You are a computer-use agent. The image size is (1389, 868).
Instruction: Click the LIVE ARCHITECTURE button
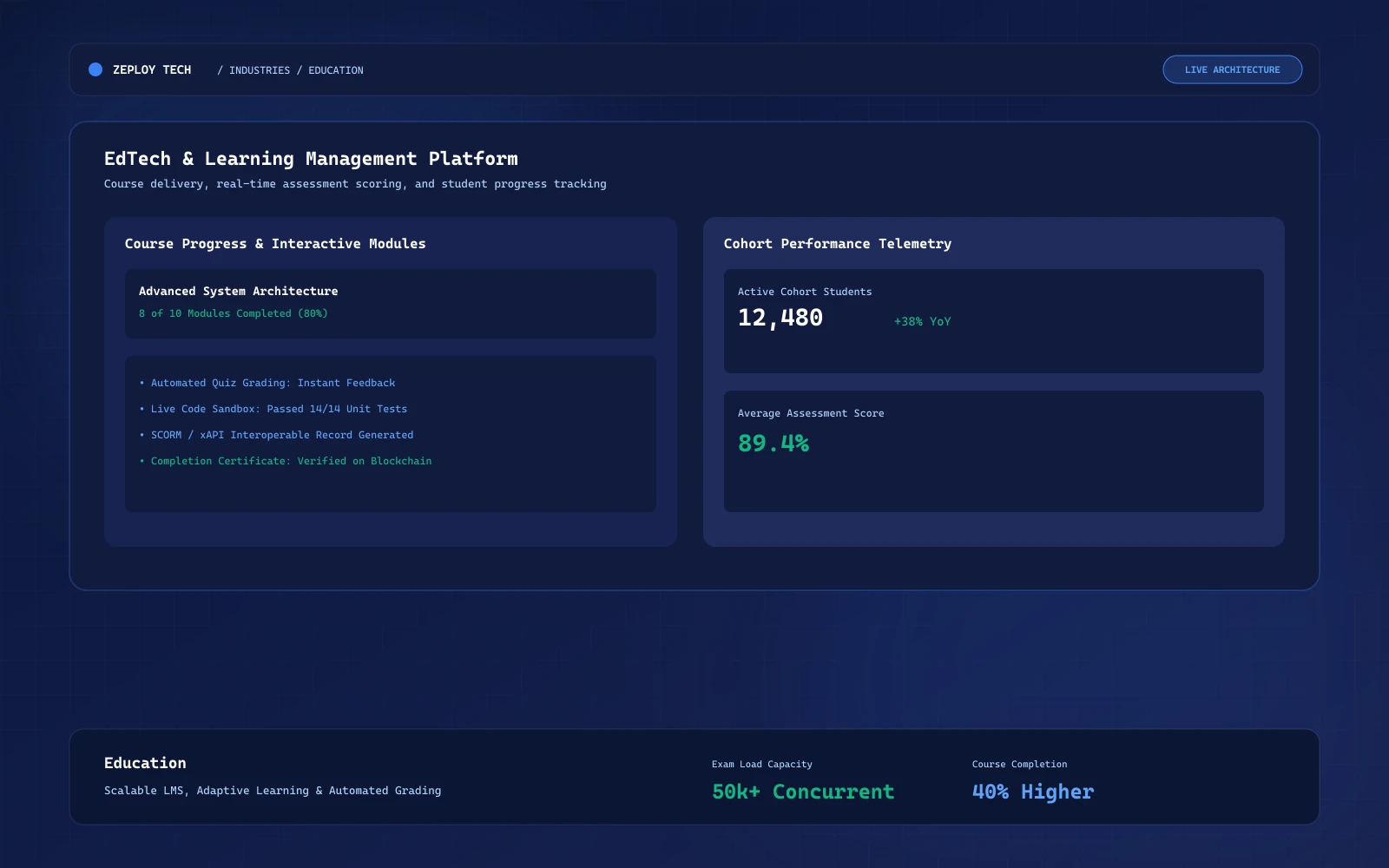click(1232, 69)
